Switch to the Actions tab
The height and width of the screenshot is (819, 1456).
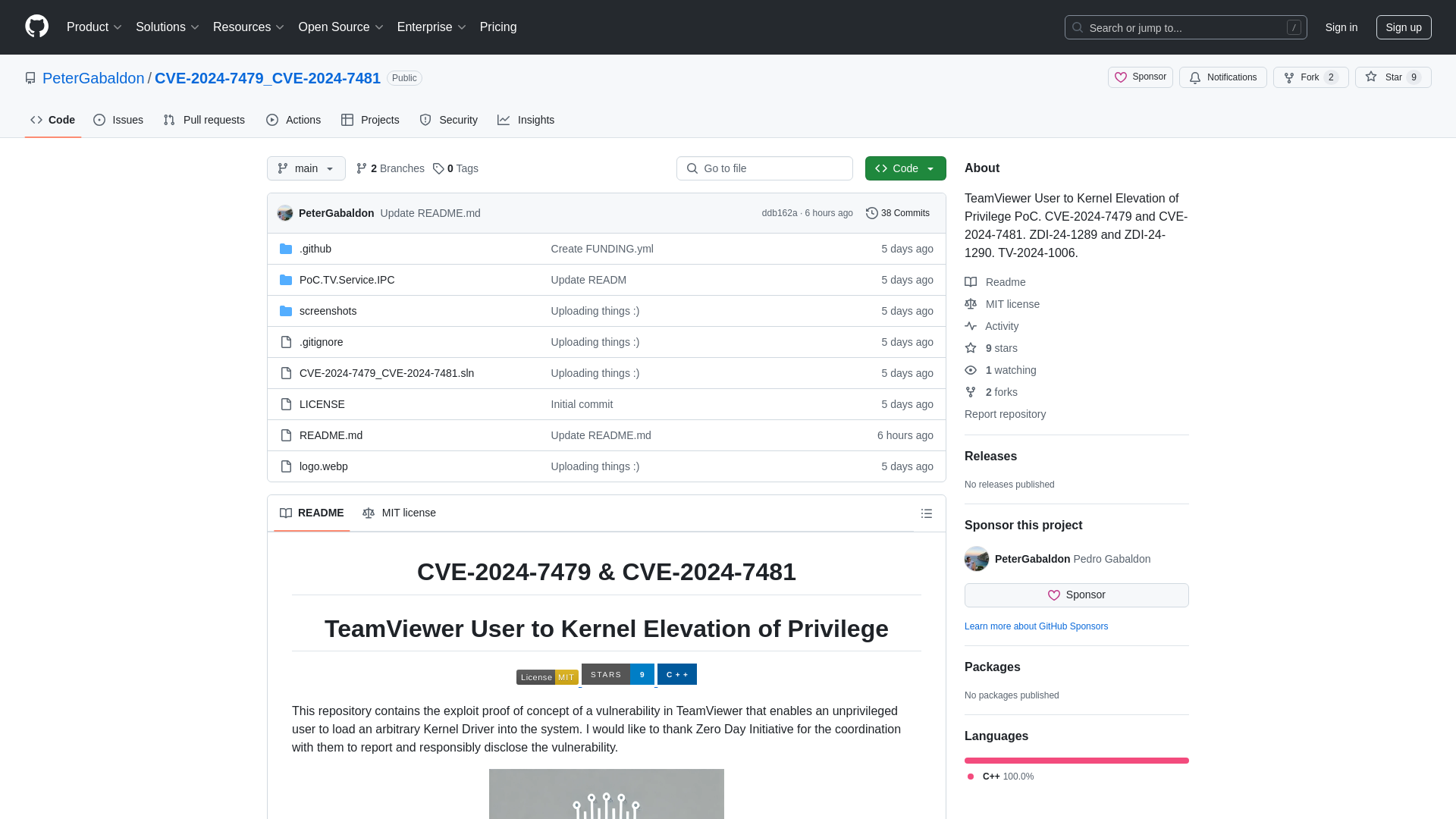[293, 120]
